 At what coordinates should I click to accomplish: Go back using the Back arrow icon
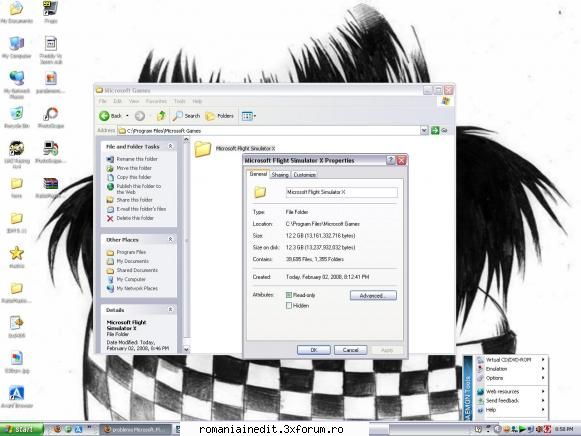pyautogui.click(x=104, y=116)
